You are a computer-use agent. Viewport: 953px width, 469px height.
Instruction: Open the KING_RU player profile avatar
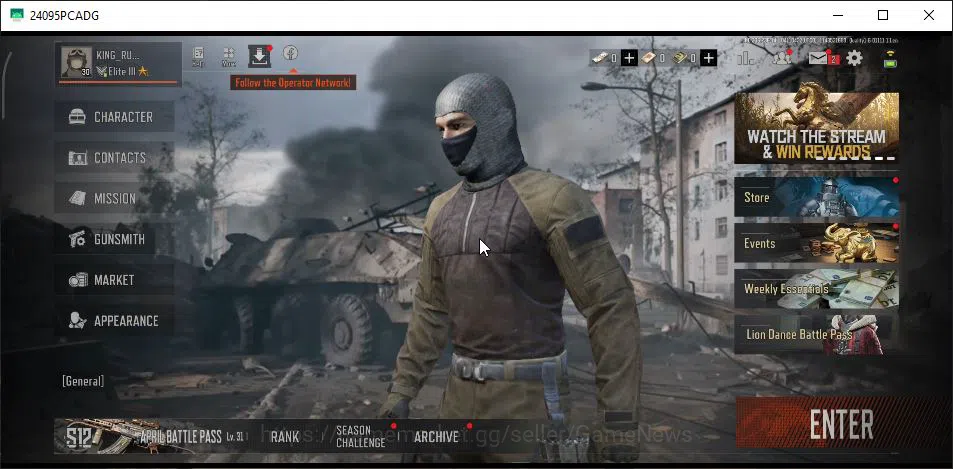coord(77,62)
